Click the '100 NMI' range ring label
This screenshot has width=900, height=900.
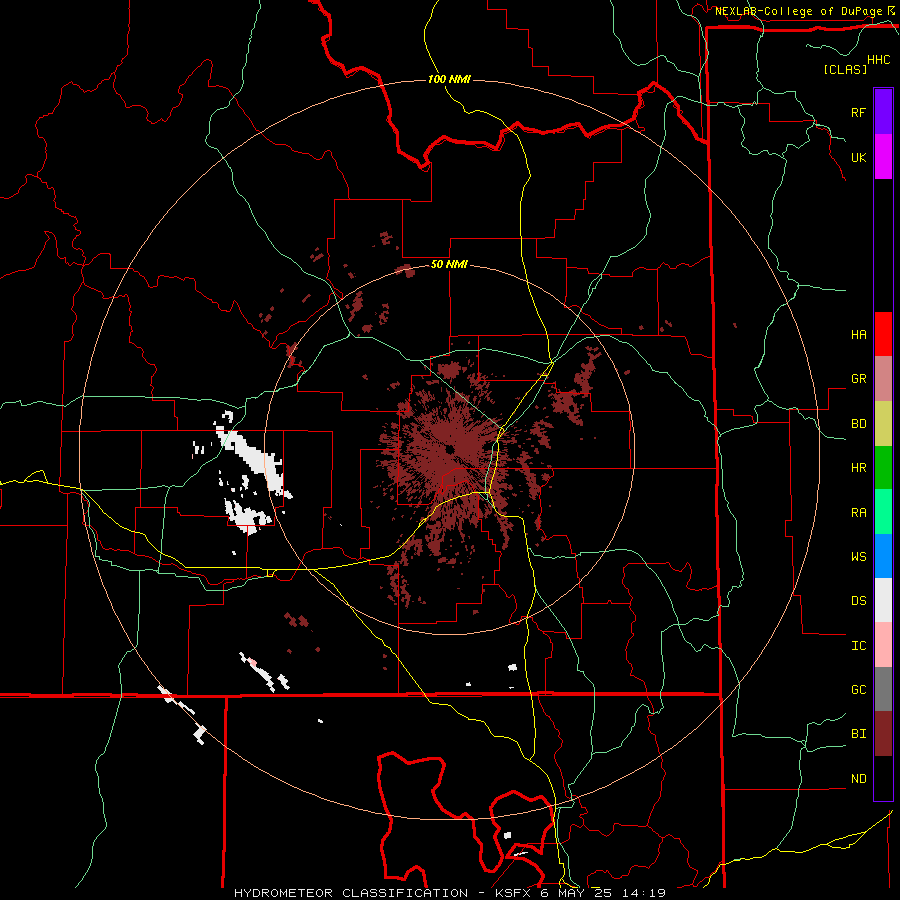coord(449,79)
